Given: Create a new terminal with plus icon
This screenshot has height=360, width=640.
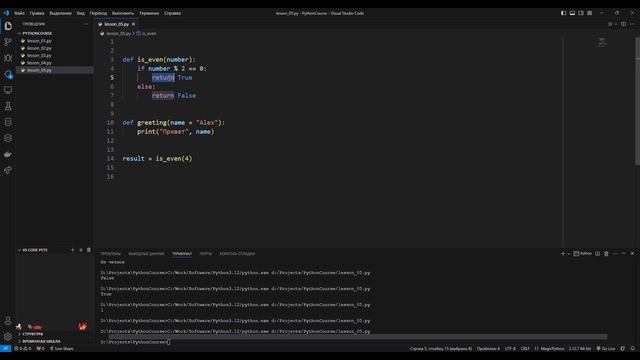Looking at the screenshot, I should click(x=563, y=253).
